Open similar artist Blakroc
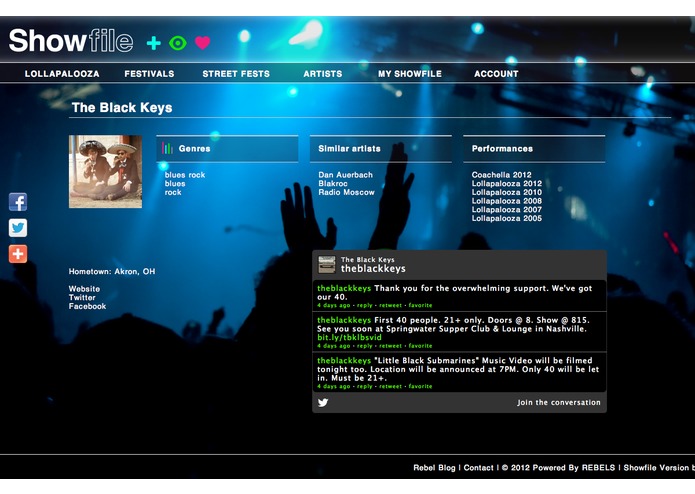The height and width of the screenshot is (494, 695). pos(333,183)
